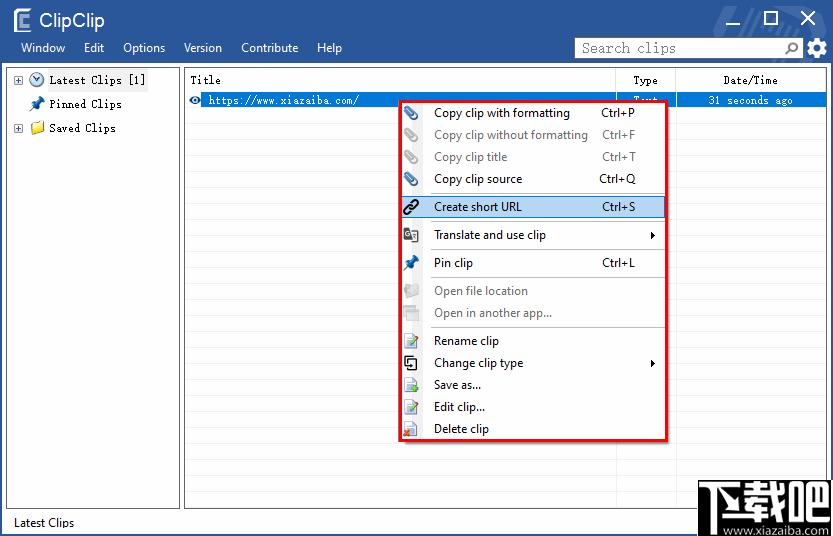Click the paperclip icon for Copy clip source

point(411,179)
